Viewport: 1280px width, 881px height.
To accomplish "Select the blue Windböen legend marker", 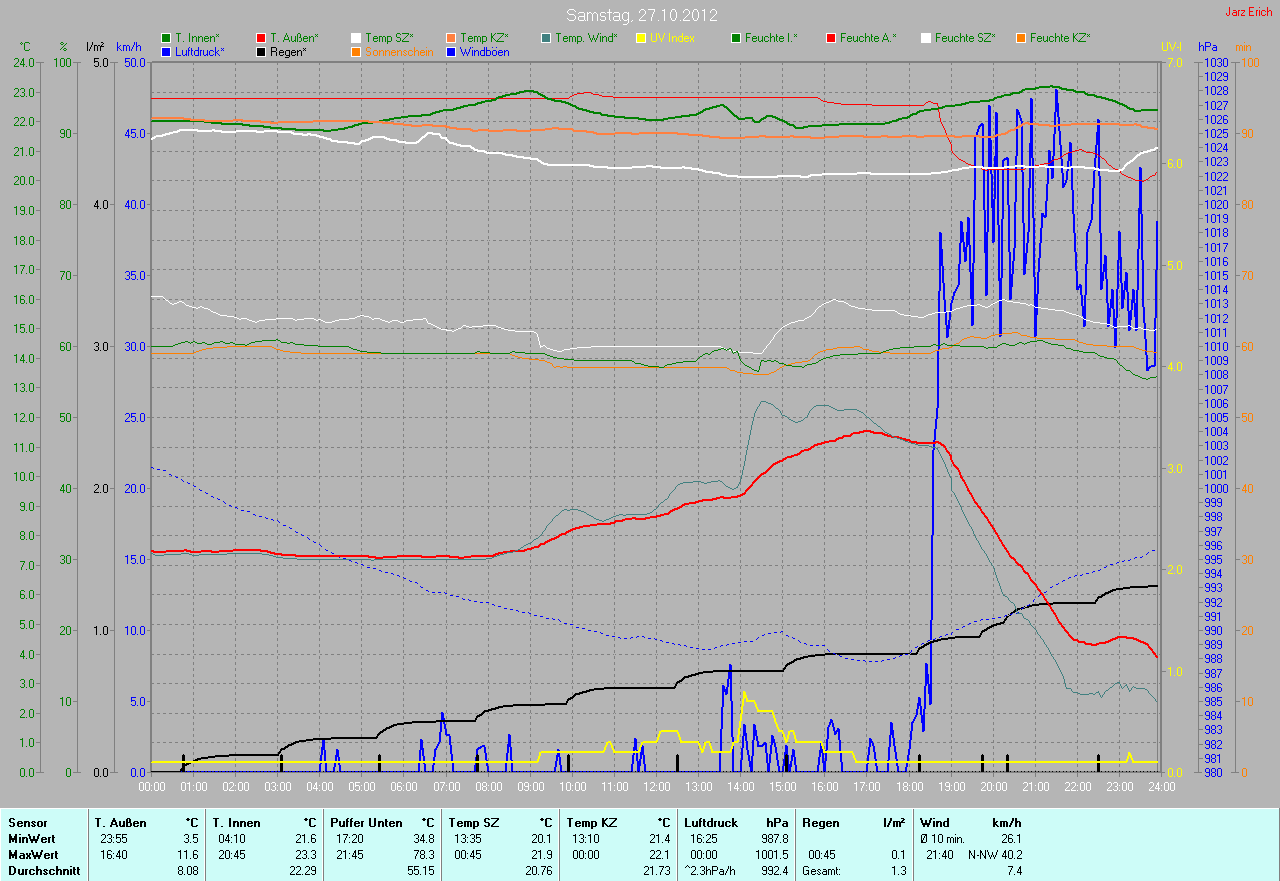I will pos(451,51).
